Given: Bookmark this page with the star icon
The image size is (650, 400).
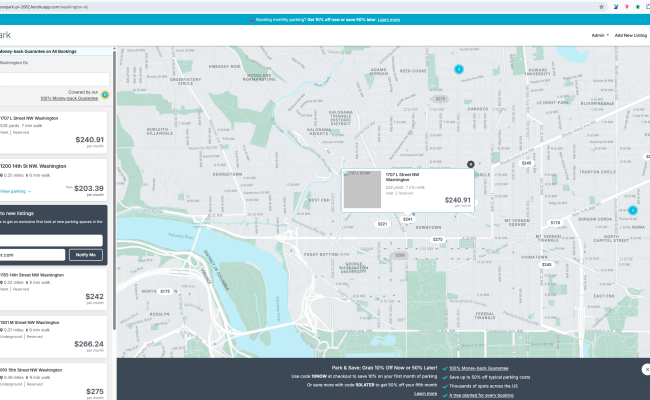Looking at the screenshot, I should coord(601,7).
